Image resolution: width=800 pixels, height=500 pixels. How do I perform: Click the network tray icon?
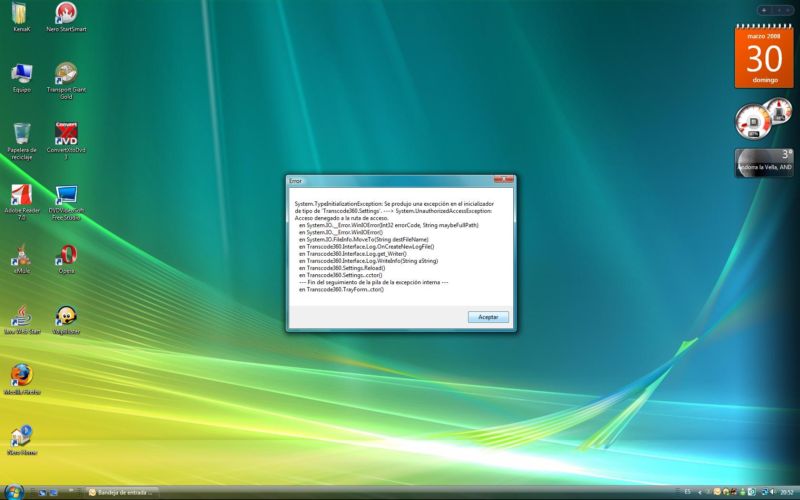(x=764, y=492)
